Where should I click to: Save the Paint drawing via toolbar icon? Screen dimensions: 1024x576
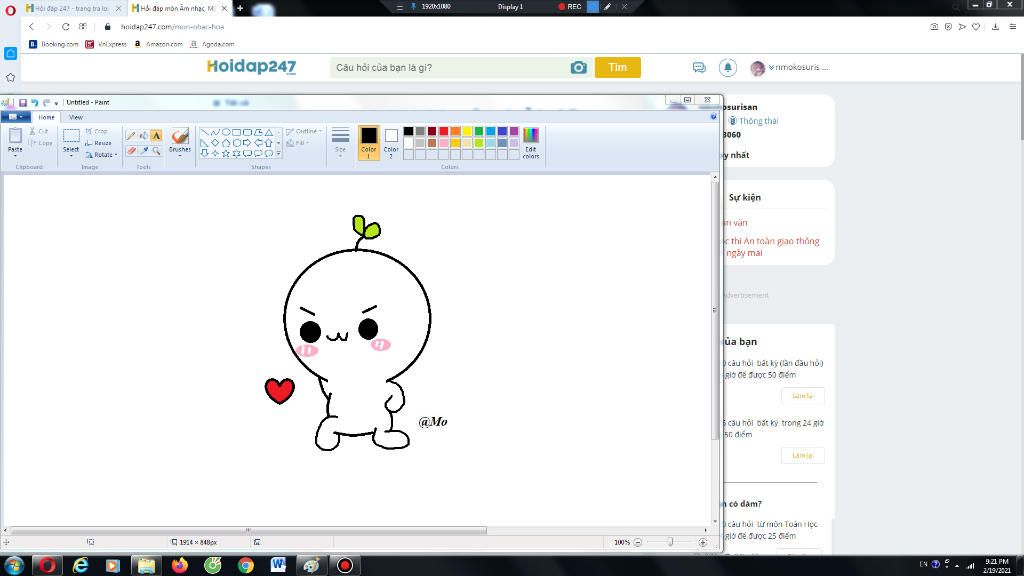(x=23, y=103)
